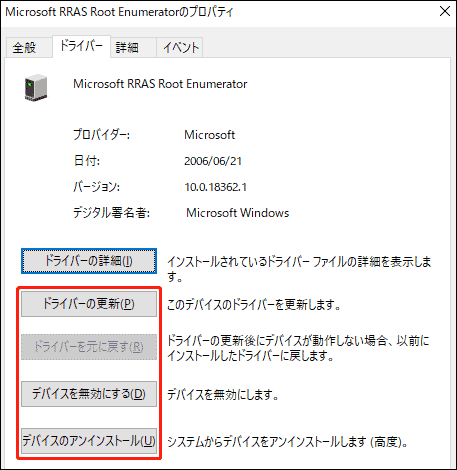Click the version value 10.0.18362.1

click(215, 187)
